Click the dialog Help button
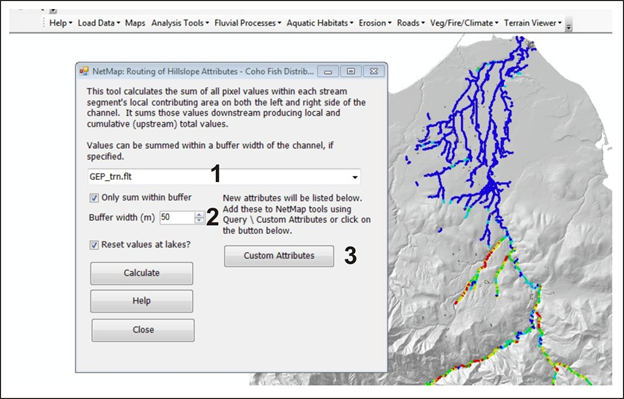The width and height of the screenshot is (624, 399). tap(142, 301)
